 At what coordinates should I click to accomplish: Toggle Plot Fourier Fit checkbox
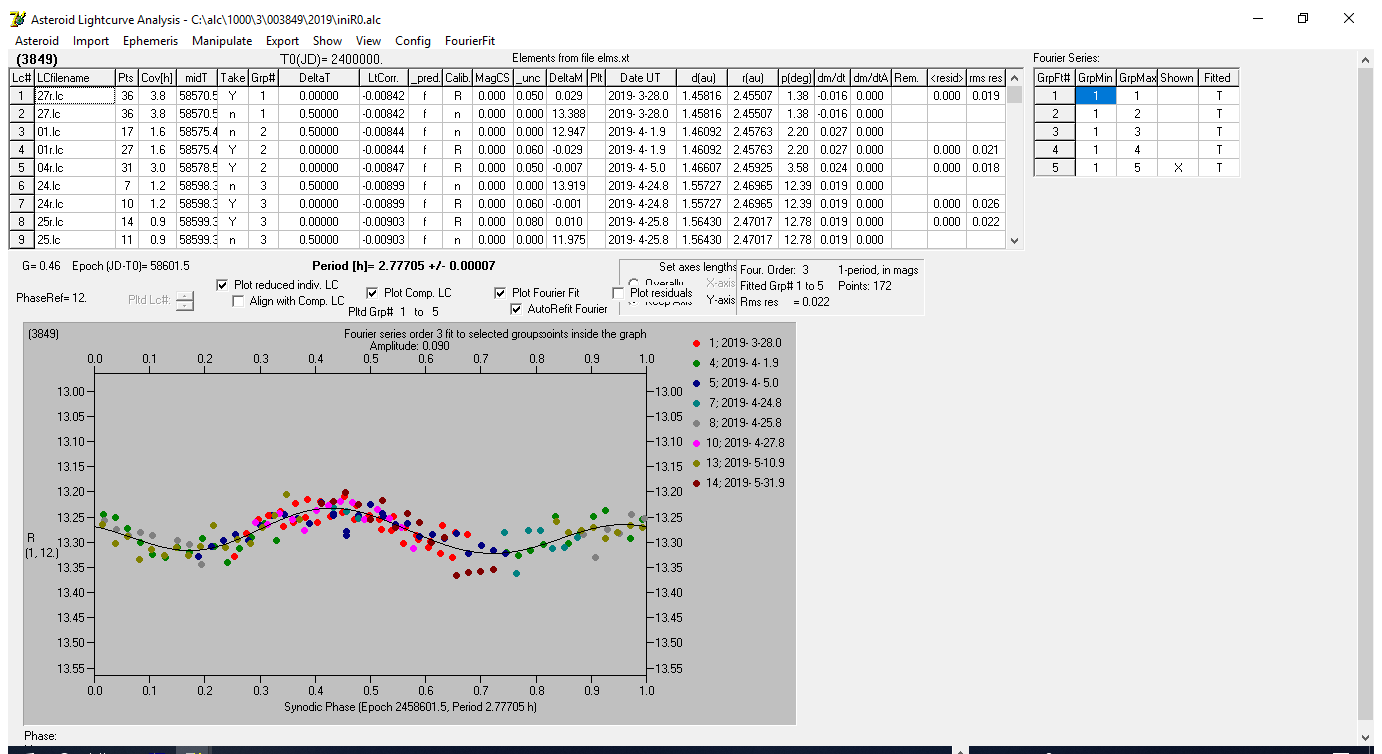501,293
